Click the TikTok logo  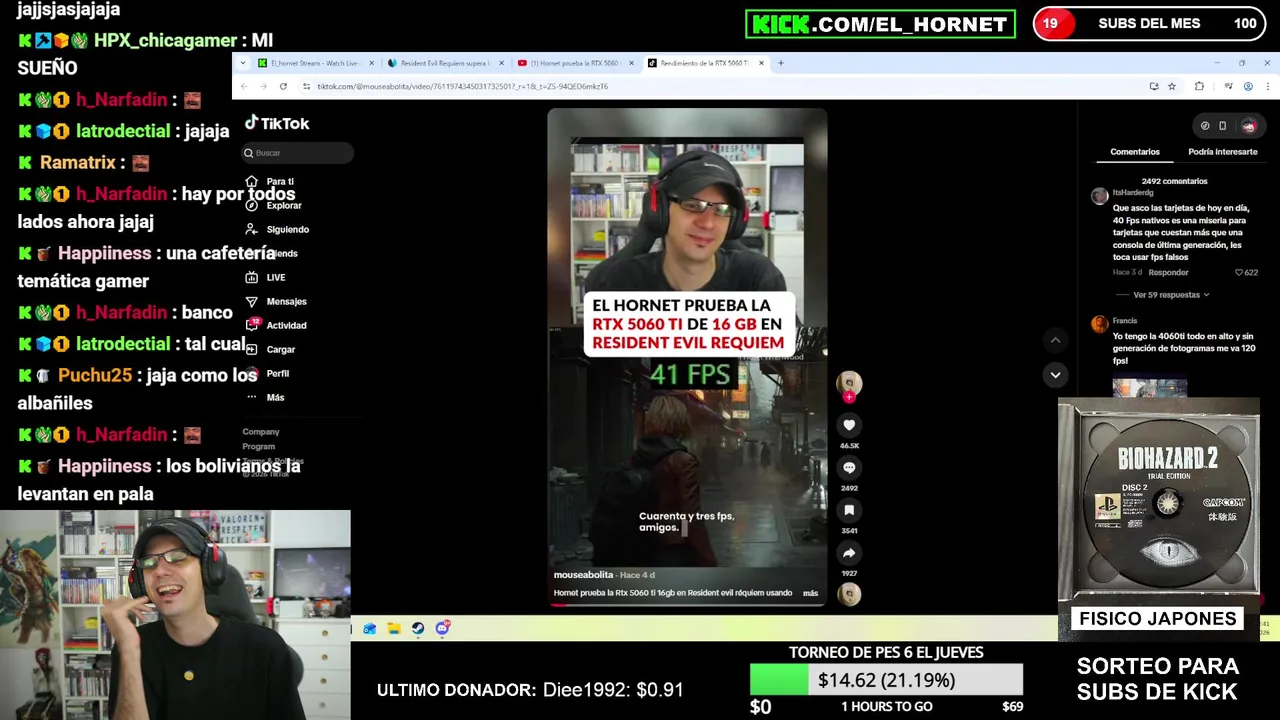coord(277,123)
